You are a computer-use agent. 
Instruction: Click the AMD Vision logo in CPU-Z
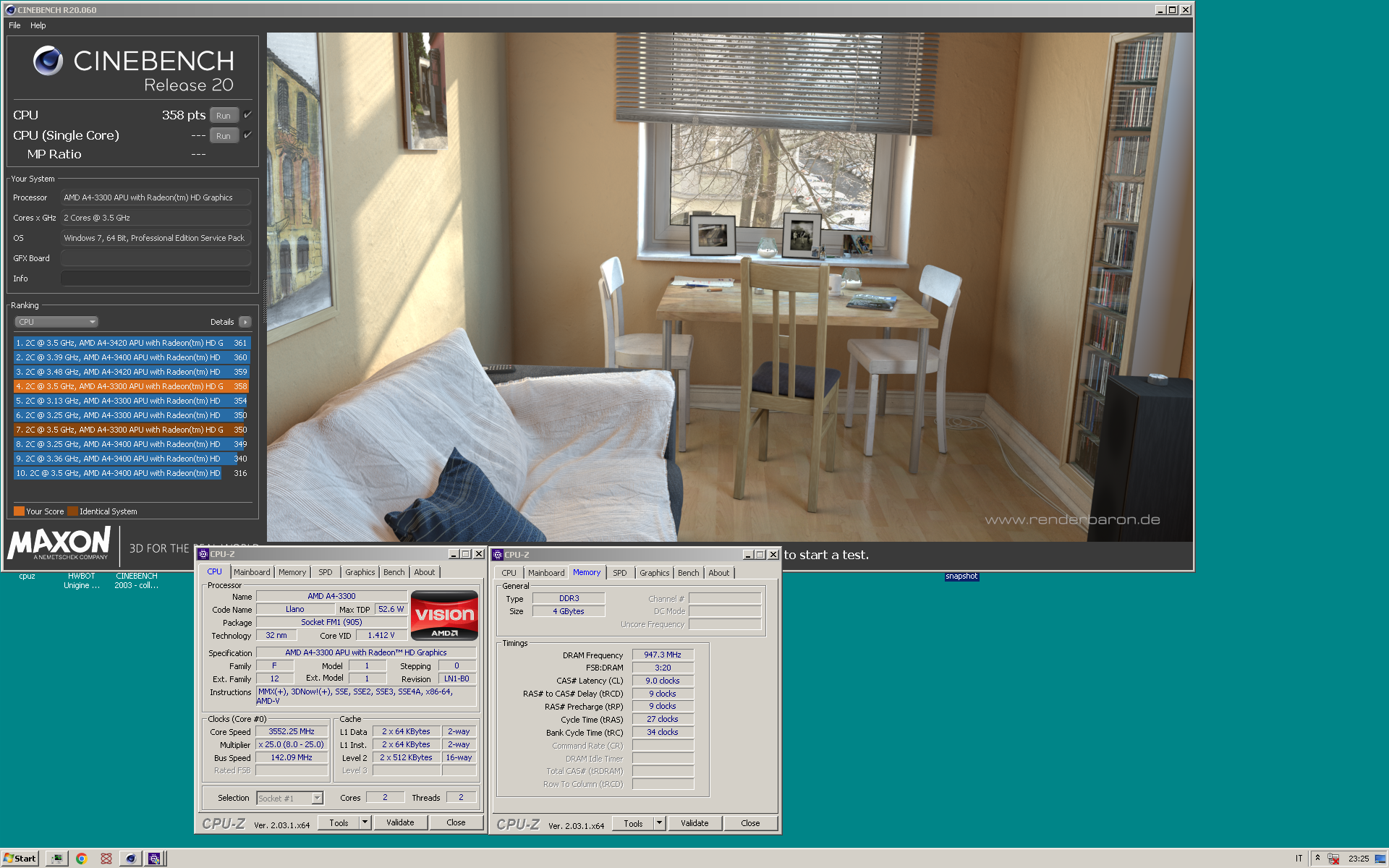point(444,616)
